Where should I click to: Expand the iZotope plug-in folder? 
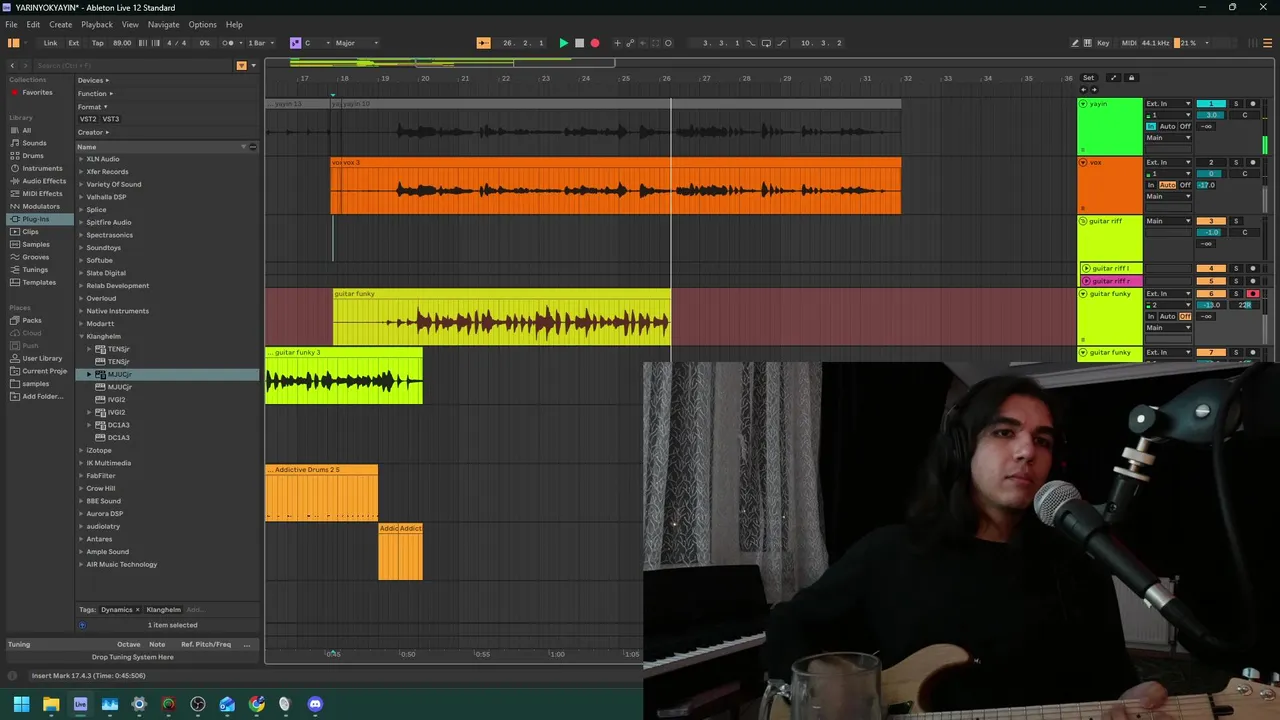click(x=82, y=450)
